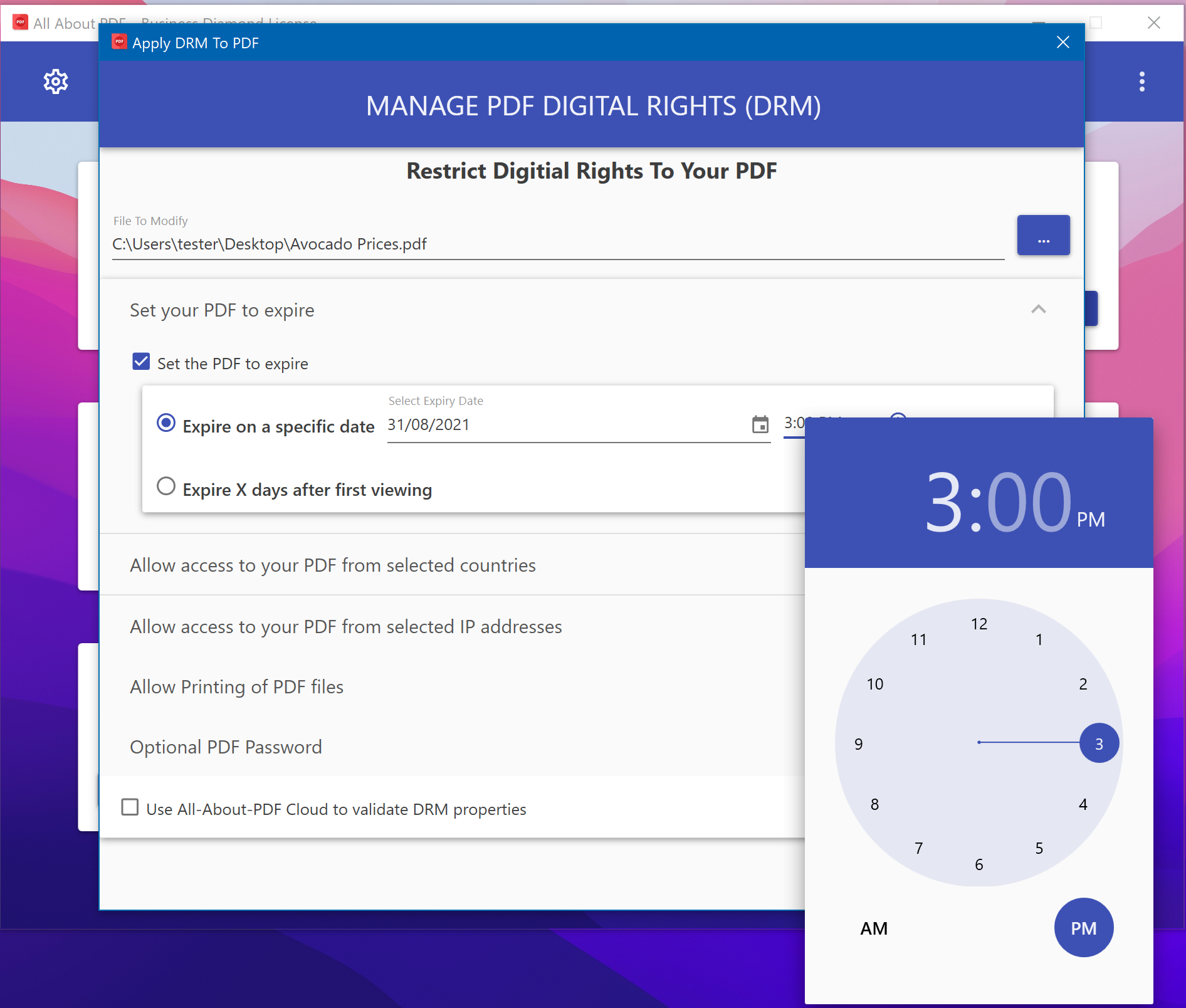Click the browse file ellipsis button
Screen dimensions: 1186x1008
pyautogui.click(x=1043, y=235)
